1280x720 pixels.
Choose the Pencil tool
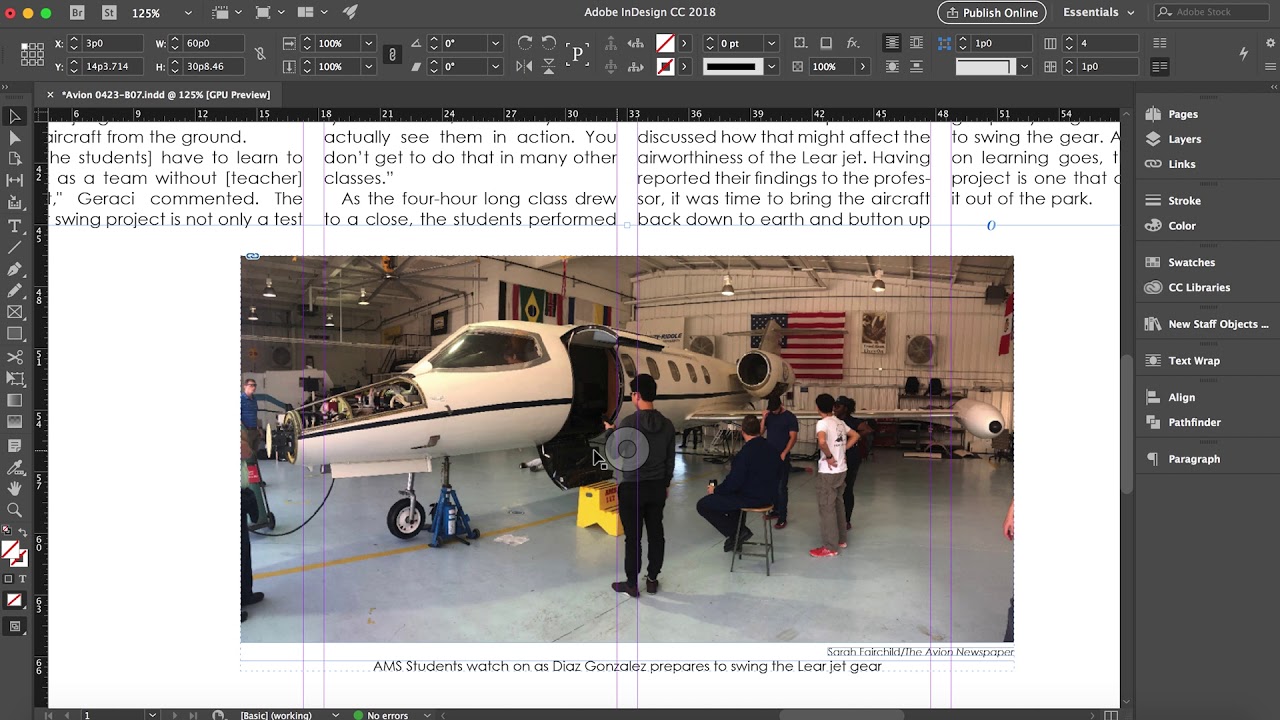[x=14, y=291]
